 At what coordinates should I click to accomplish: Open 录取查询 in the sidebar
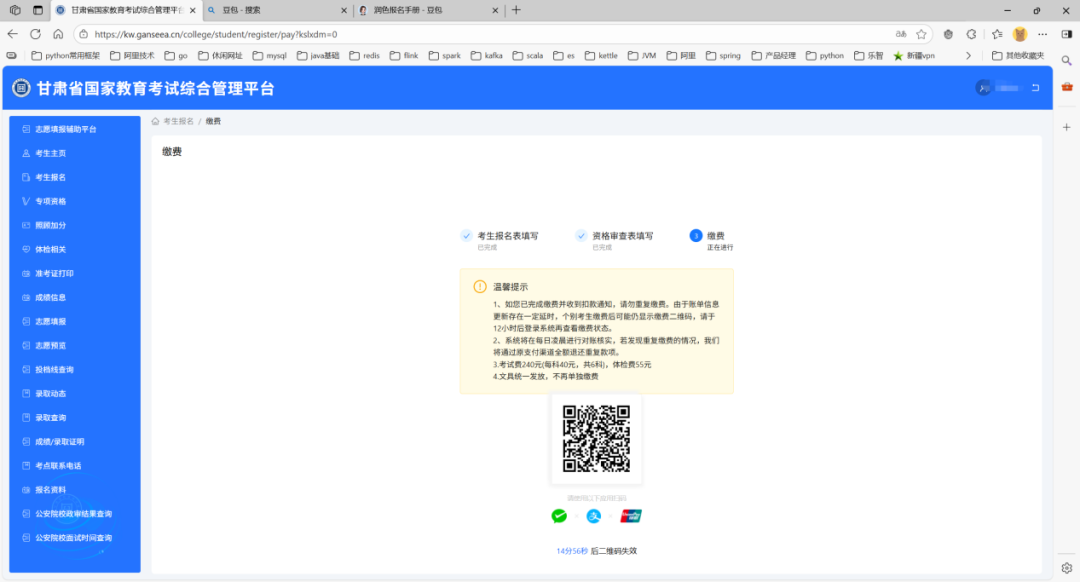click(x=44, y=417)
